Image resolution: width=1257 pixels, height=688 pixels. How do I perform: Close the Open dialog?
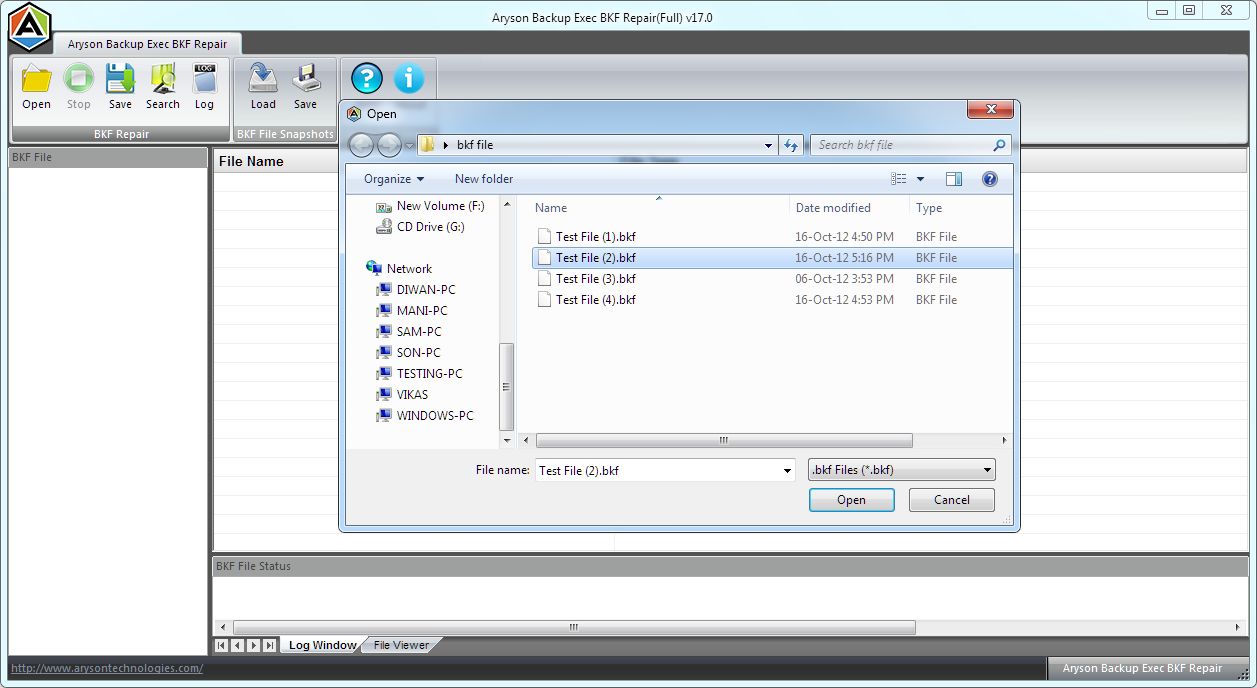tap(991, 109)
